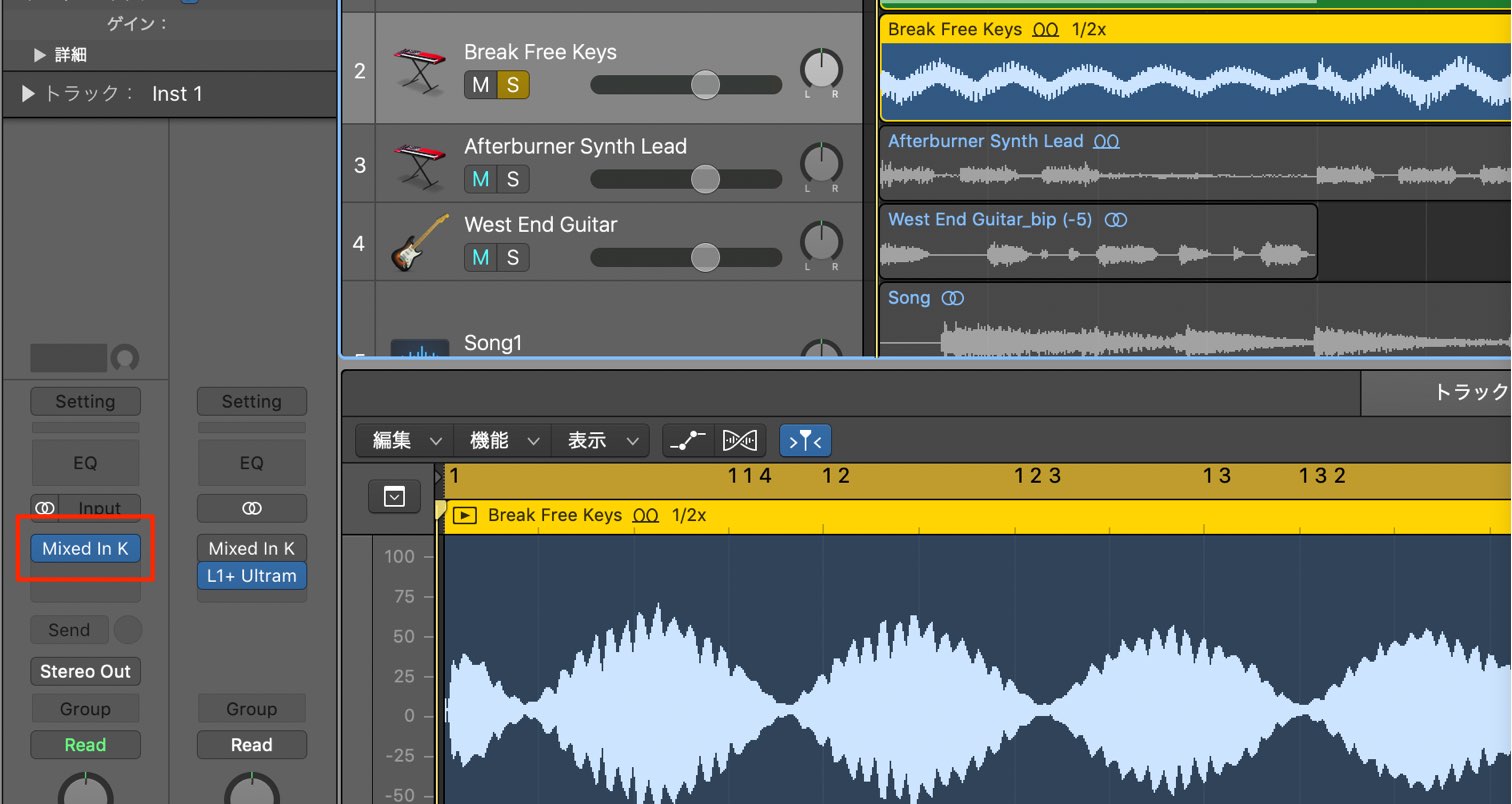Viewport: 1512px width, 804px height.
Task: Click the loop icon on the Afterburner Synth Lead region
Action: coord(1106,142)
